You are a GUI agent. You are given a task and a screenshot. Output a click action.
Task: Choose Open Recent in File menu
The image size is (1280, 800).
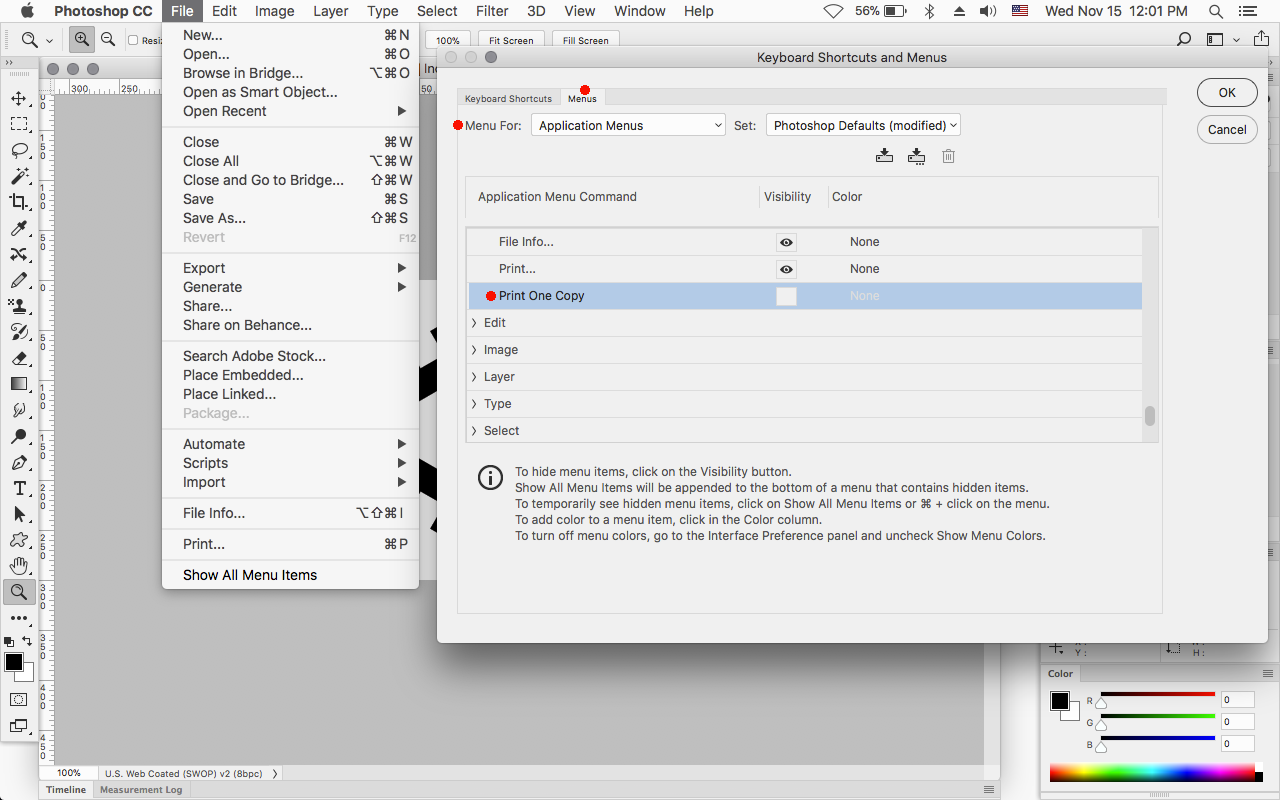pos(290,111)
